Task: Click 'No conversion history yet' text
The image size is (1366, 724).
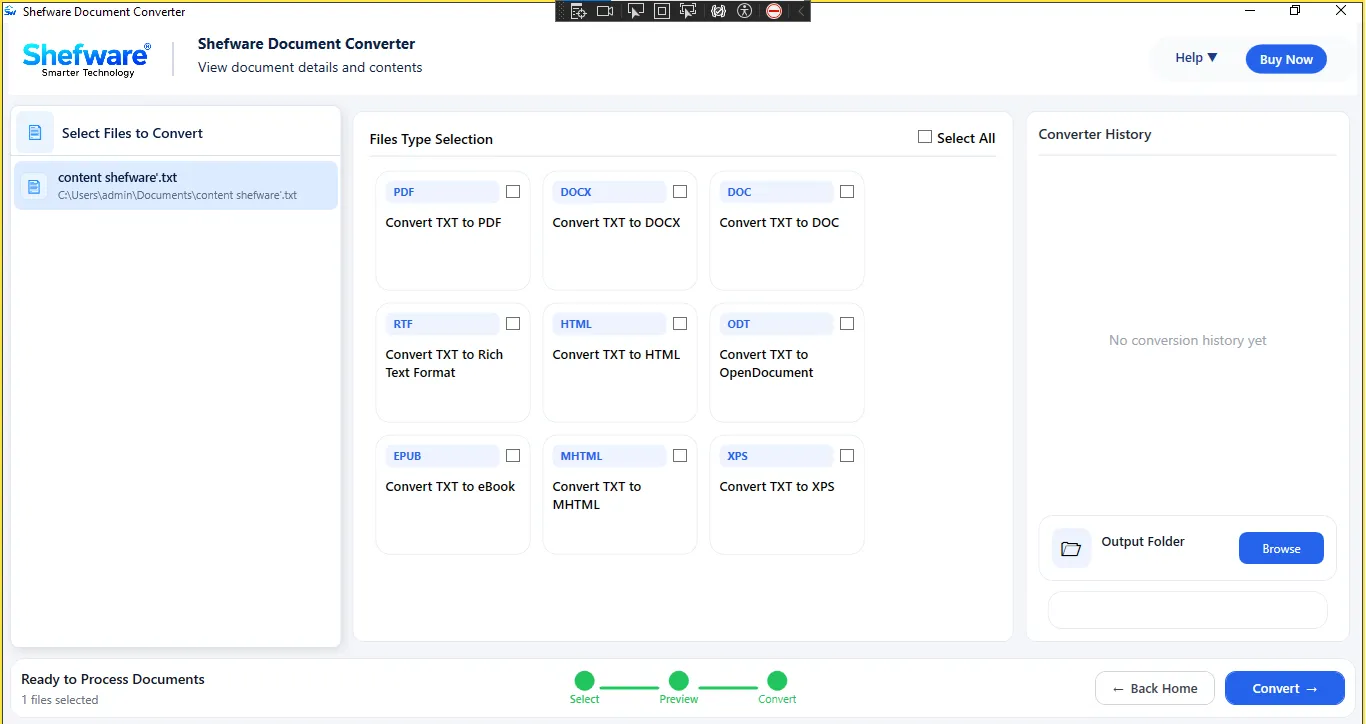Action: click(x=1187, y=341)
